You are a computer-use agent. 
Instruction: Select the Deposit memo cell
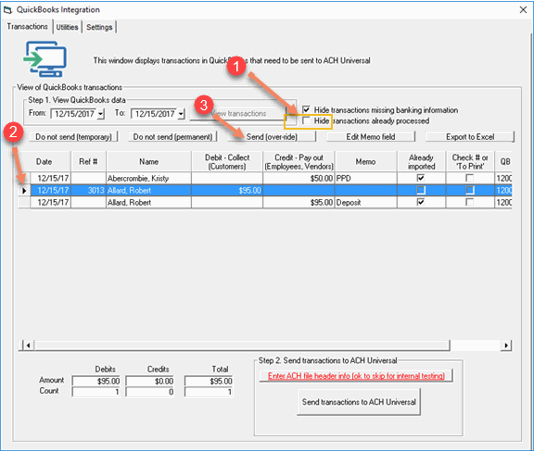pos(366,203)
